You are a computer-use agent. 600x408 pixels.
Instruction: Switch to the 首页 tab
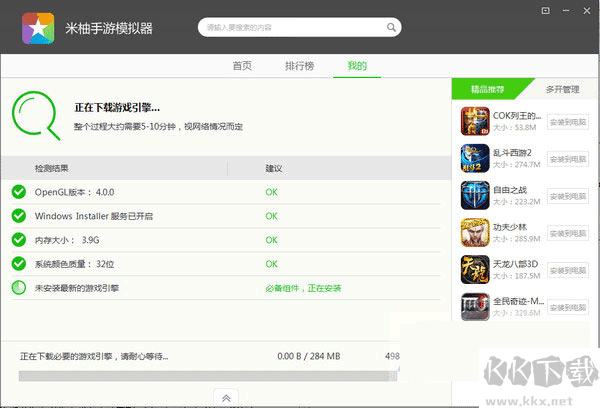[242, 66]
